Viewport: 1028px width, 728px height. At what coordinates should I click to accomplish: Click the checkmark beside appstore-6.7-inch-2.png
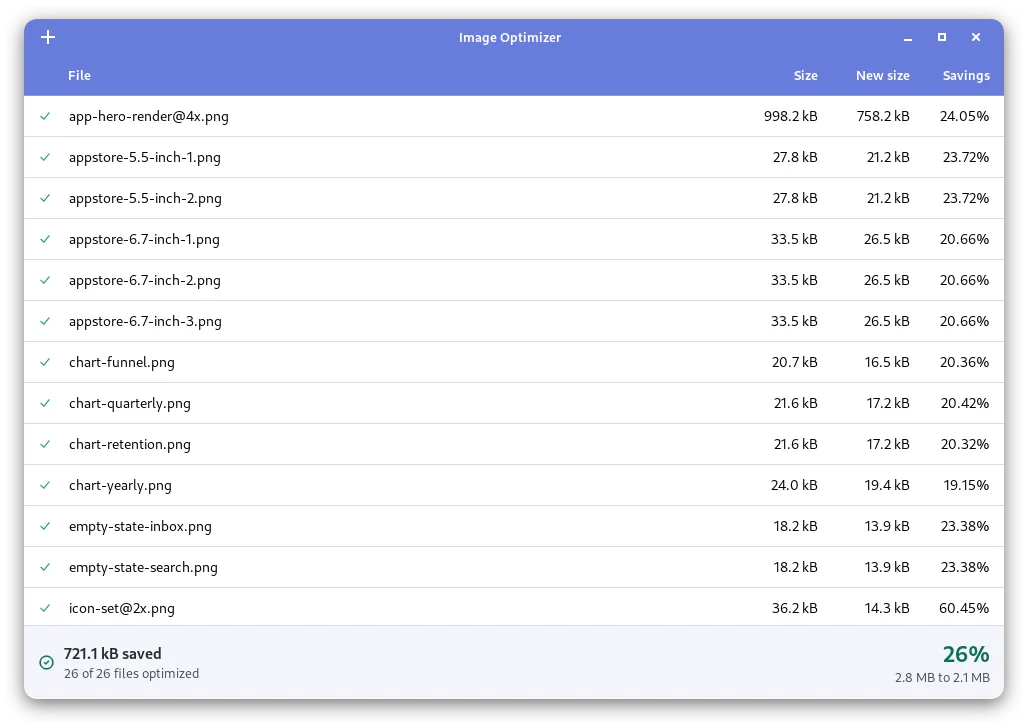45,280
